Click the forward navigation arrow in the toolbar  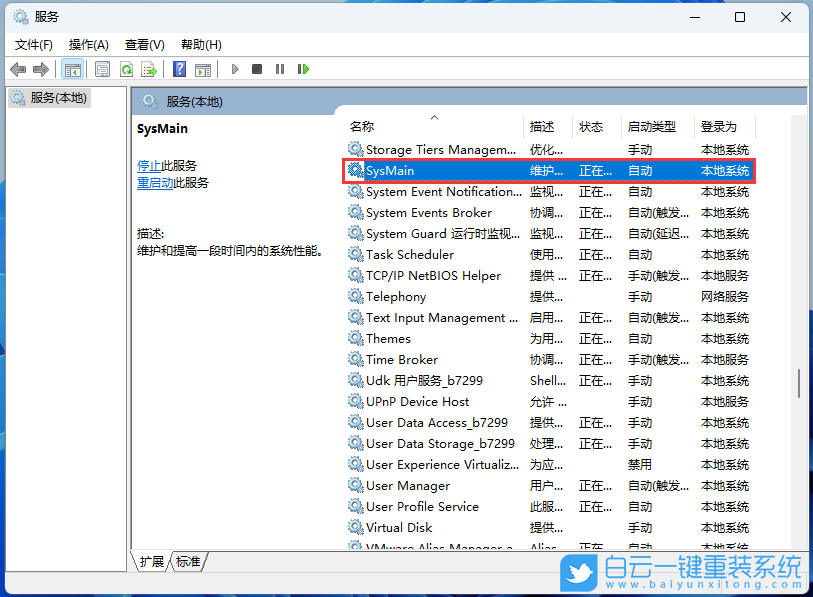pos(40,69)
